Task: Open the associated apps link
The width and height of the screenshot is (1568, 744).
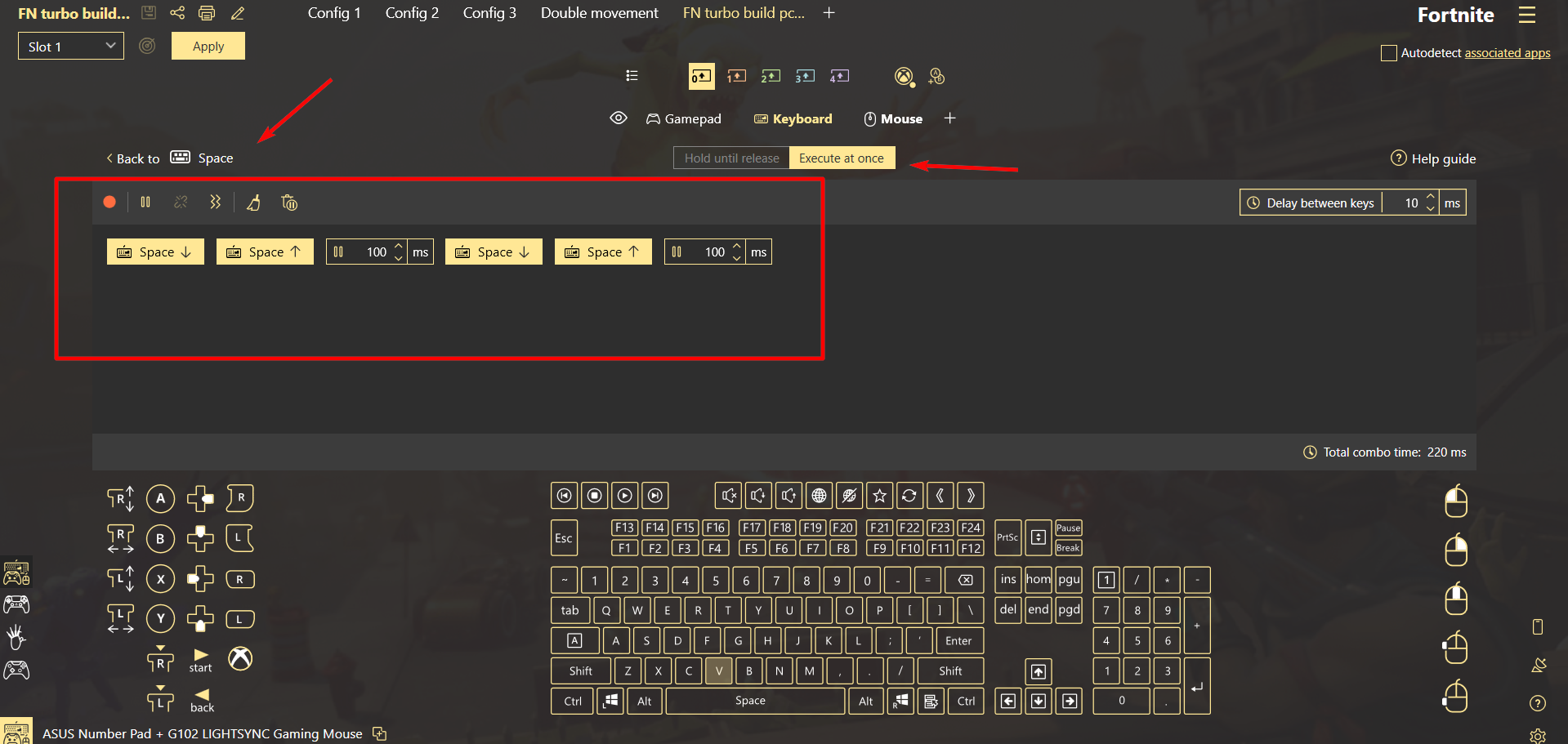Action: pos(1507,53)
